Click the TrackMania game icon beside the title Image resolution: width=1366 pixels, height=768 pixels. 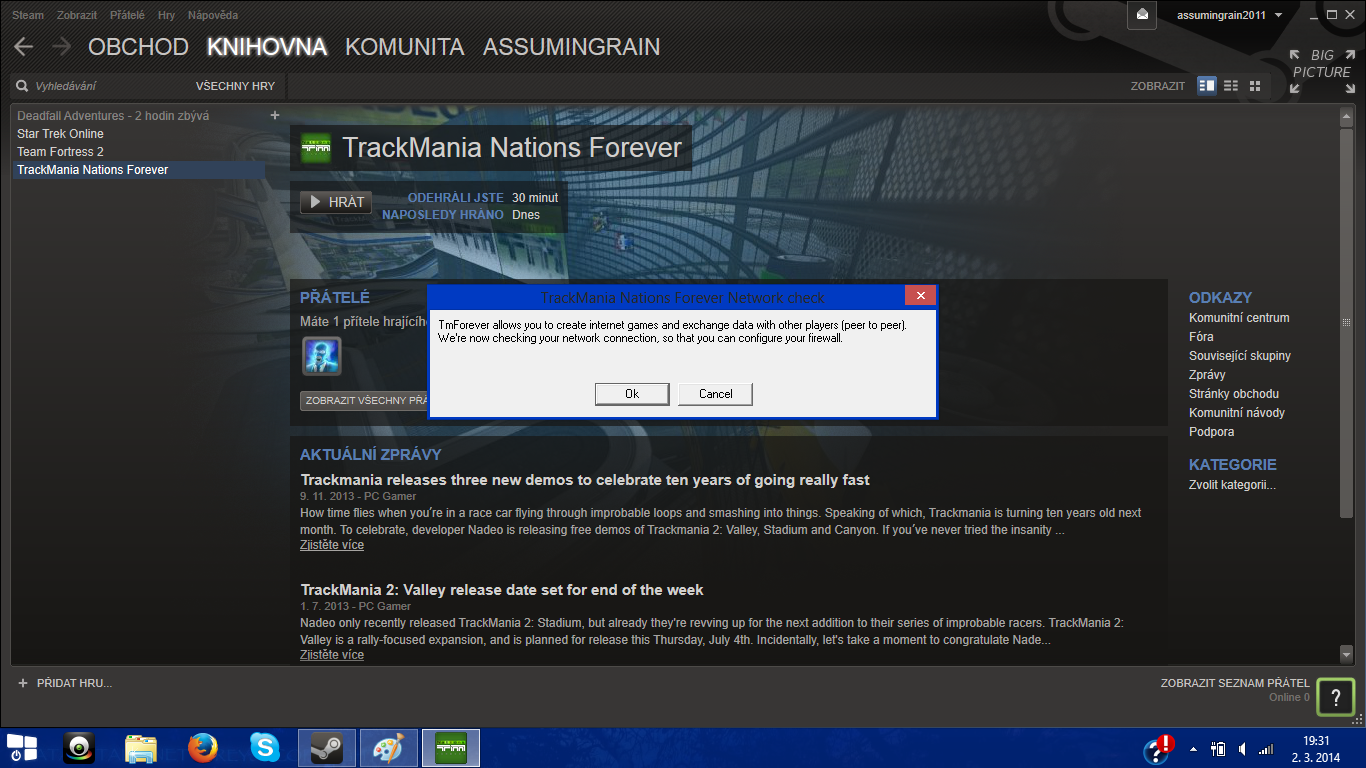[x=317, y=148]
